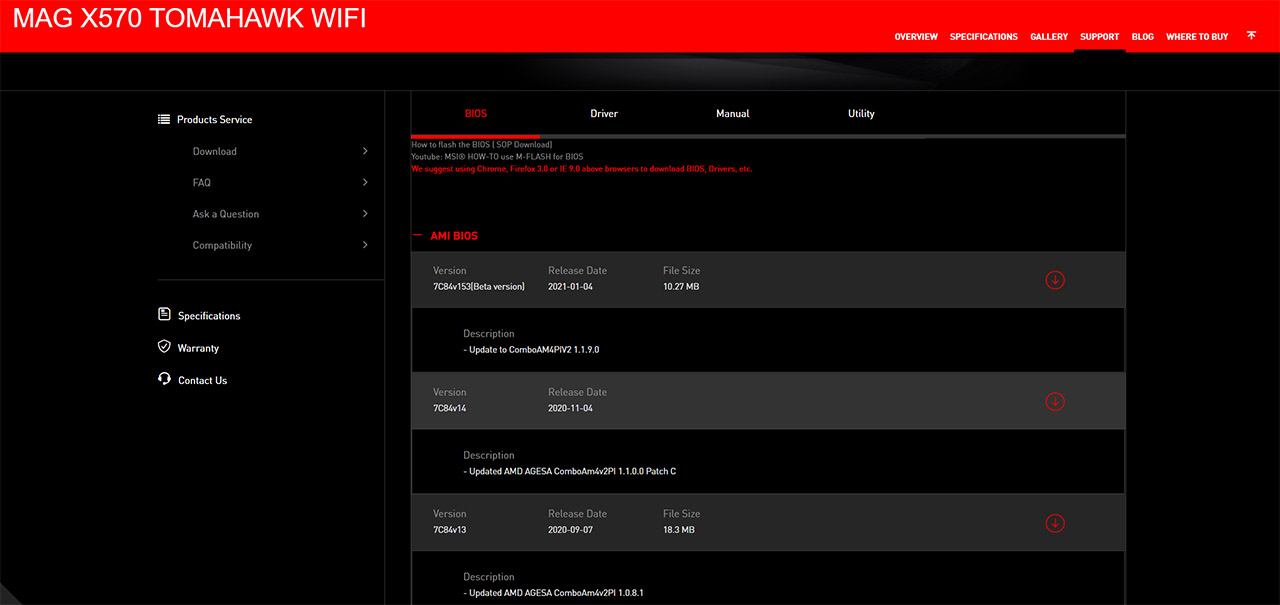Download BIOS version 7C84v14

pos(1055,401)
